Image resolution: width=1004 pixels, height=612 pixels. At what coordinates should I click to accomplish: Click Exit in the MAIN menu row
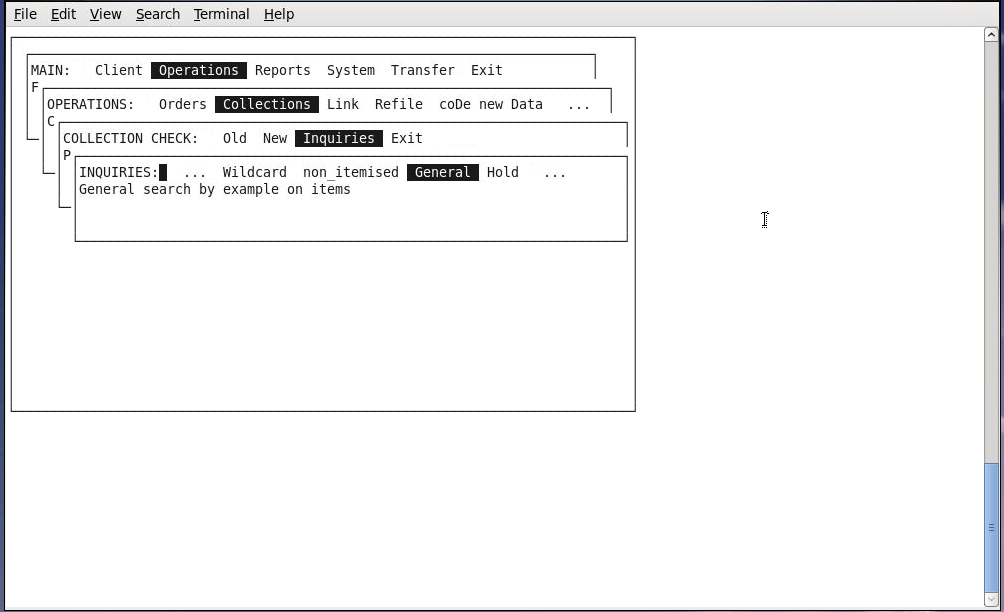point(486,70)
